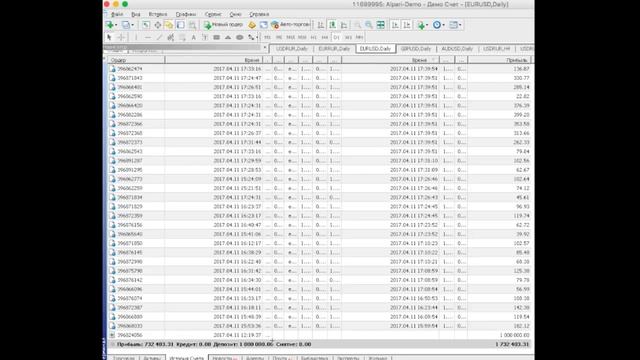Select the Text 'A' tool

193,37
